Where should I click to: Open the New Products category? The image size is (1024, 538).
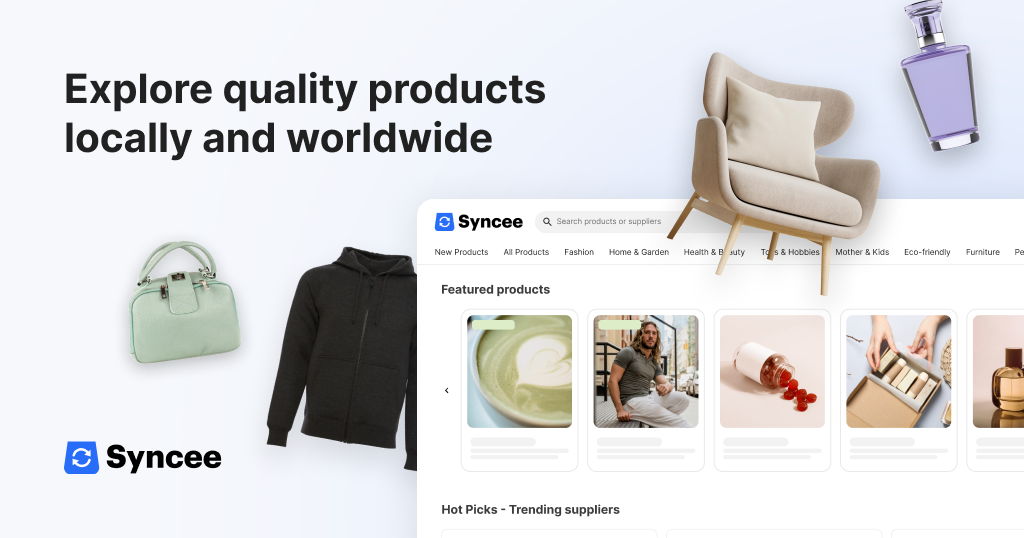pyautogui.click(x=461, y=252)
